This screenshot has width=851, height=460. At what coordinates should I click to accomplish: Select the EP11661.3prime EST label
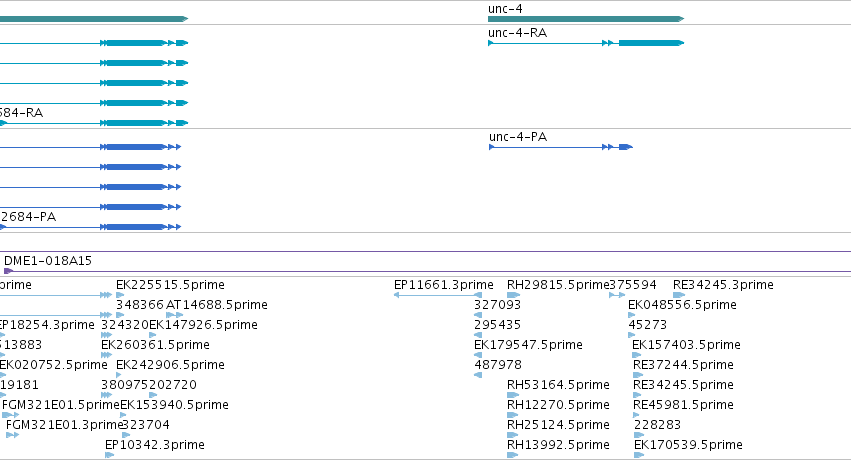[x=443, y=285]
